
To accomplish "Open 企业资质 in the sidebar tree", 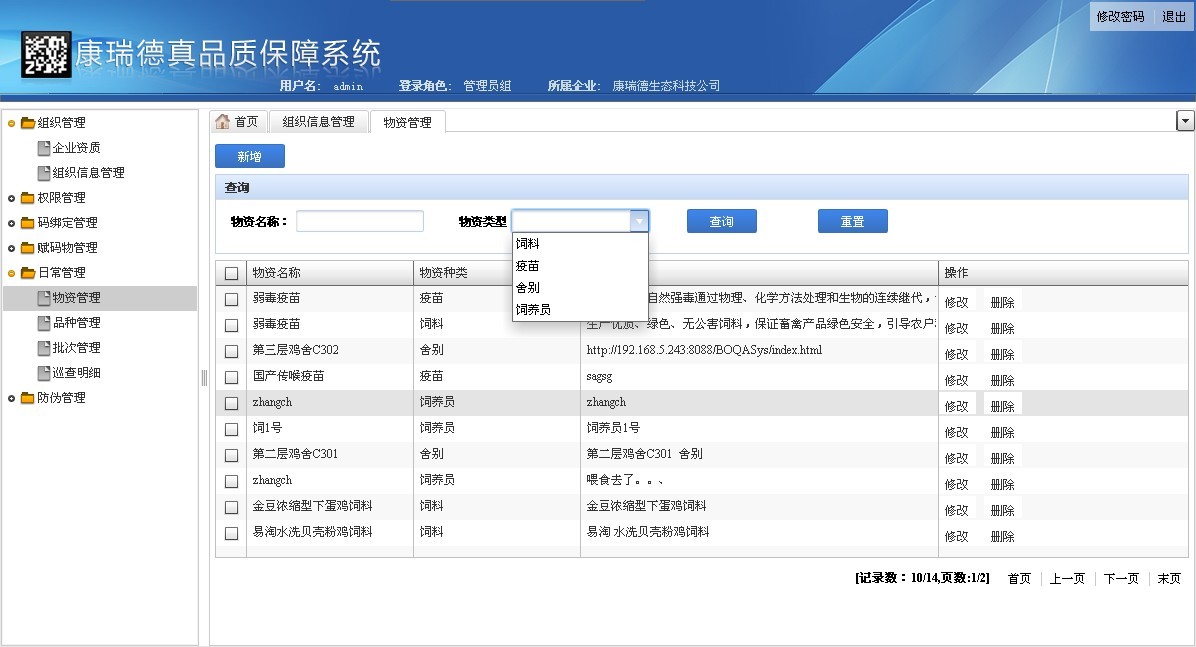I will (76, 148).
